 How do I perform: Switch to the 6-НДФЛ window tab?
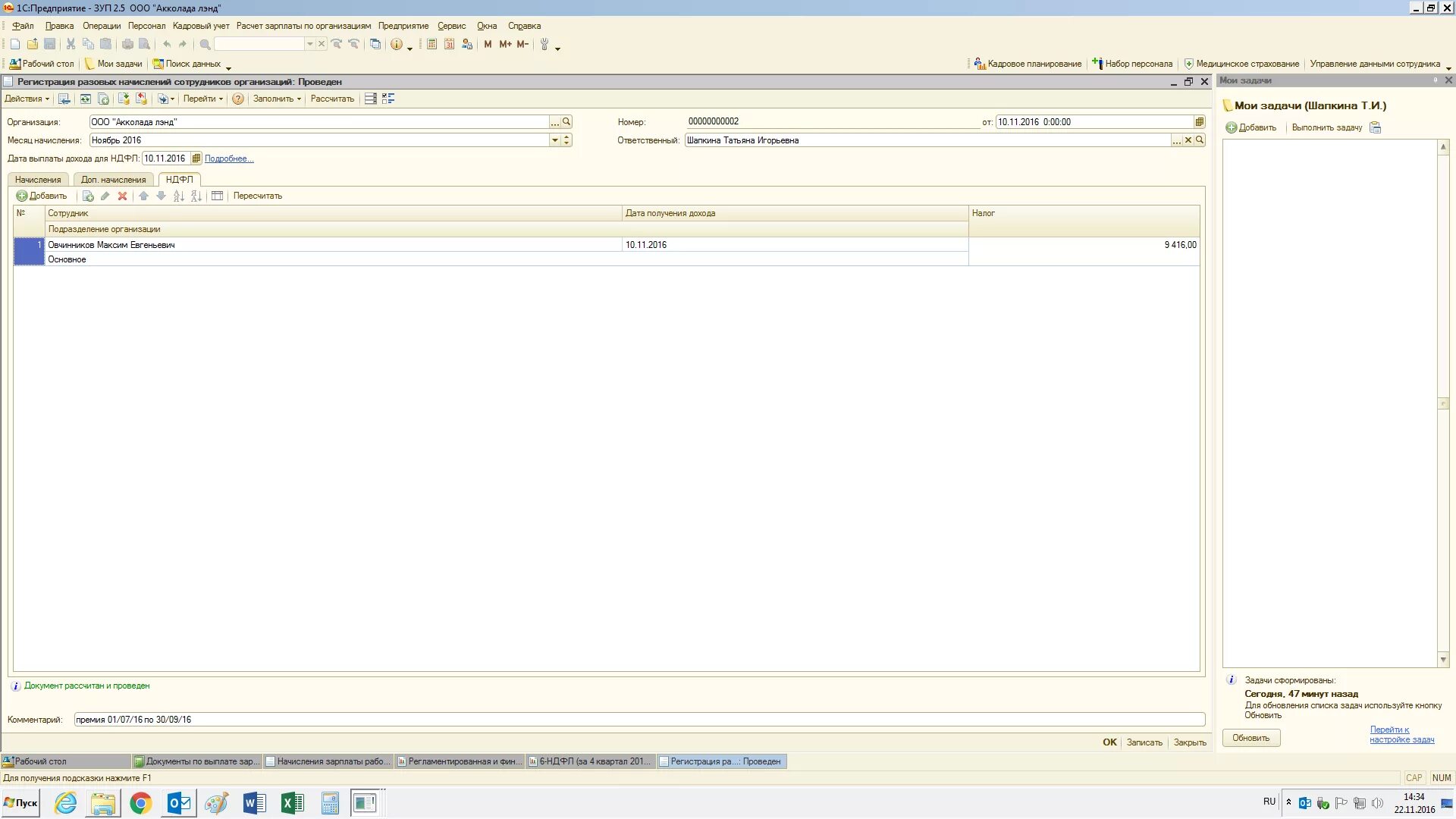pyautogui.click(x=590, y=761)
